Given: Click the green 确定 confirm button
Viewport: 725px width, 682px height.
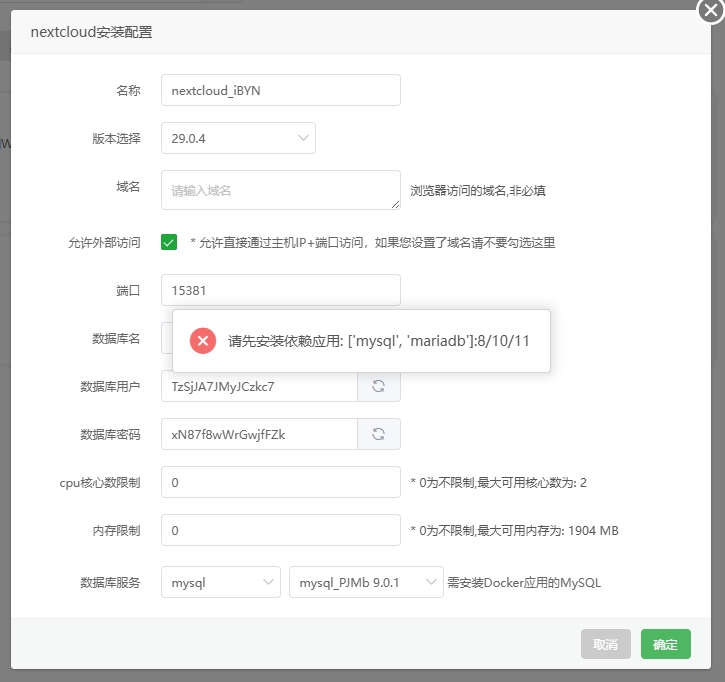Looking at the screenshot, I should click(665, 644).
